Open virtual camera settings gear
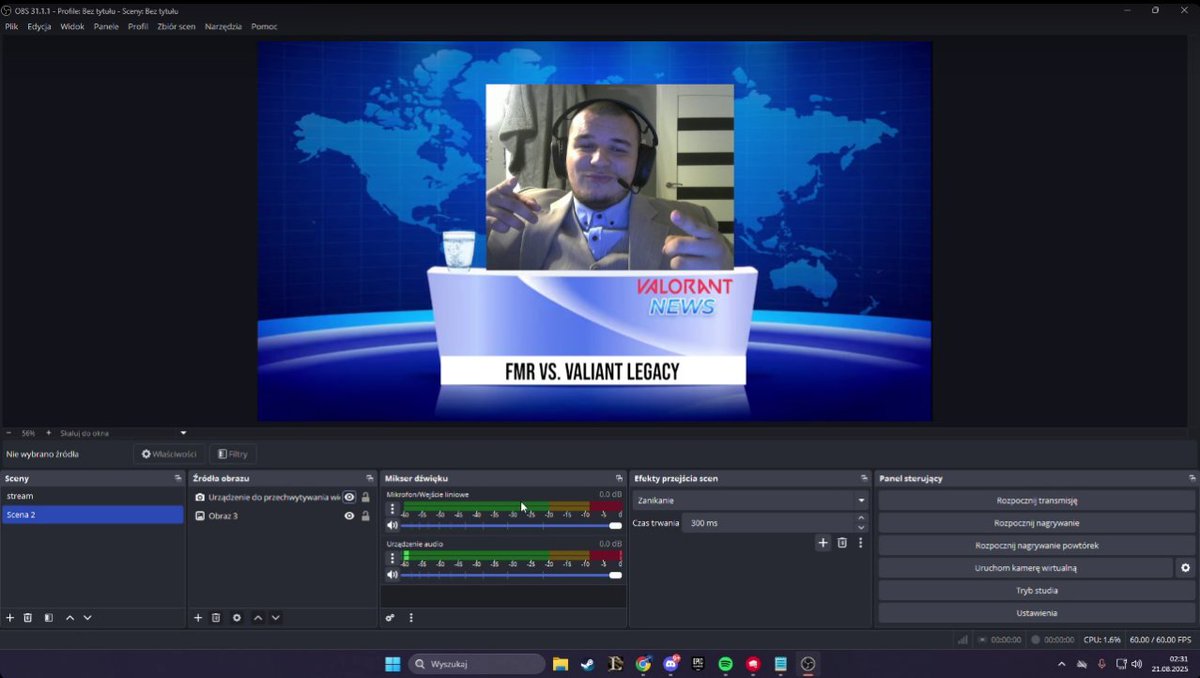Image resolution: width=1200 pixels, height=678 pixels. (x=1185, y=568)
